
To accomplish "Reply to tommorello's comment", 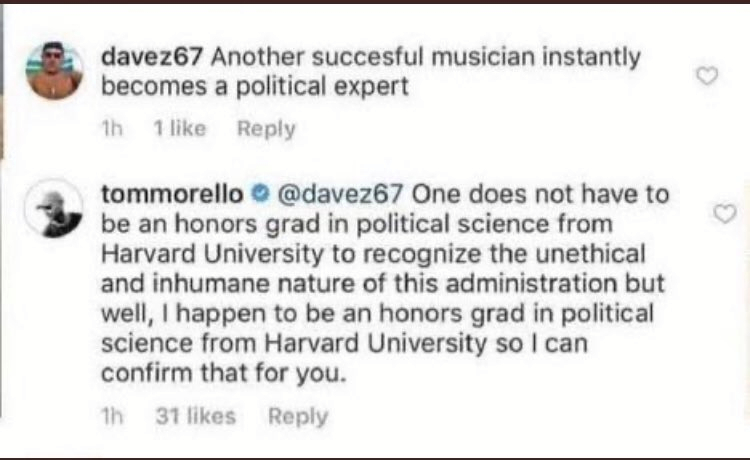I will coord(298,416).
